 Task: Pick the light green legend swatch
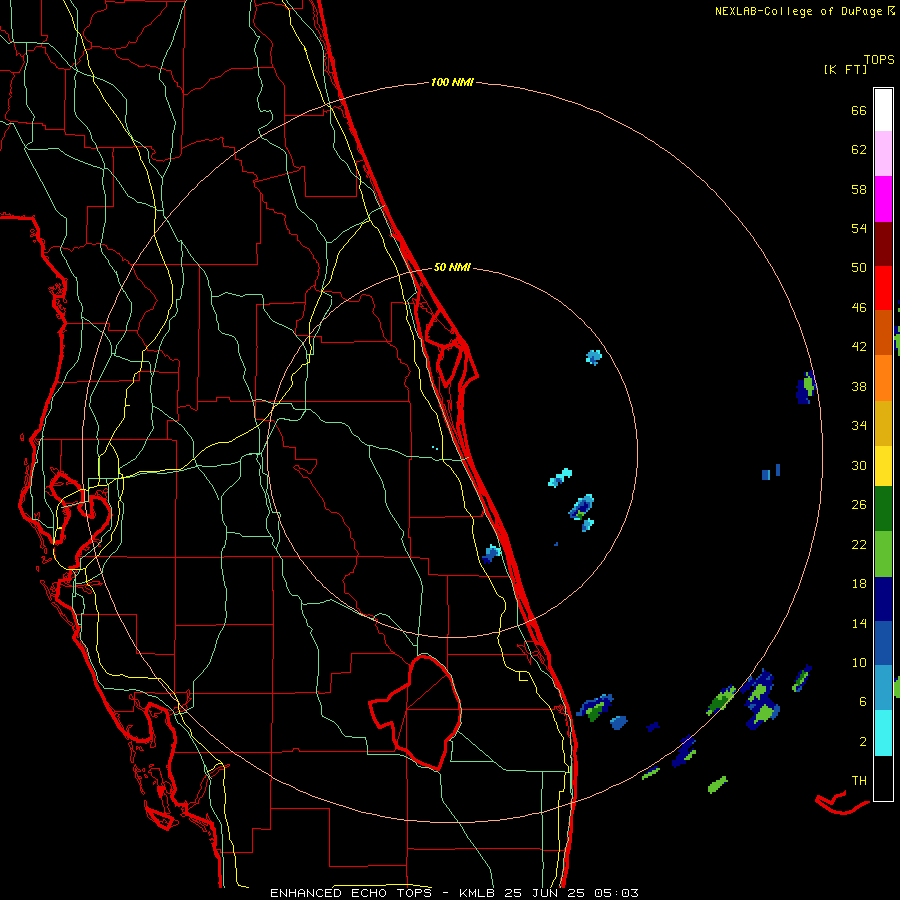(883, 554)
